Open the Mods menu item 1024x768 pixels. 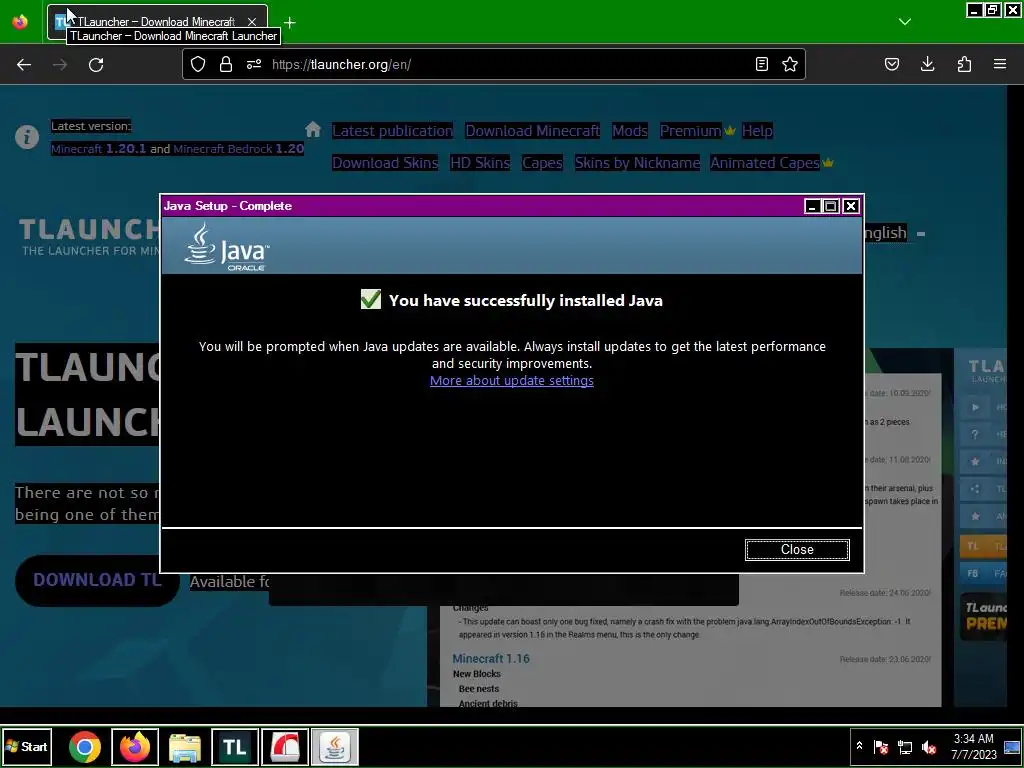pos(630,131)
